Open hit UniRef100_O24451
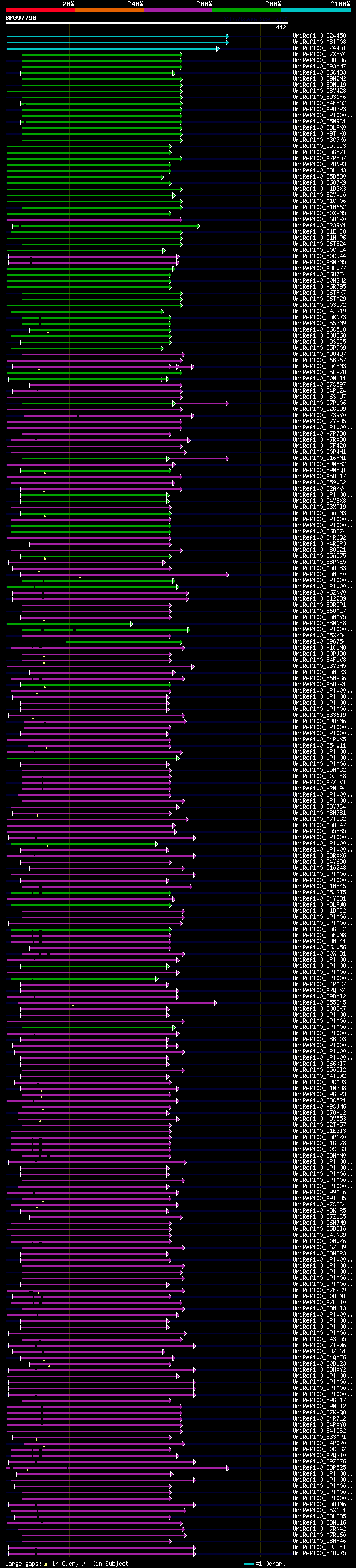The image size is (356, 1568). click(319, 48)
